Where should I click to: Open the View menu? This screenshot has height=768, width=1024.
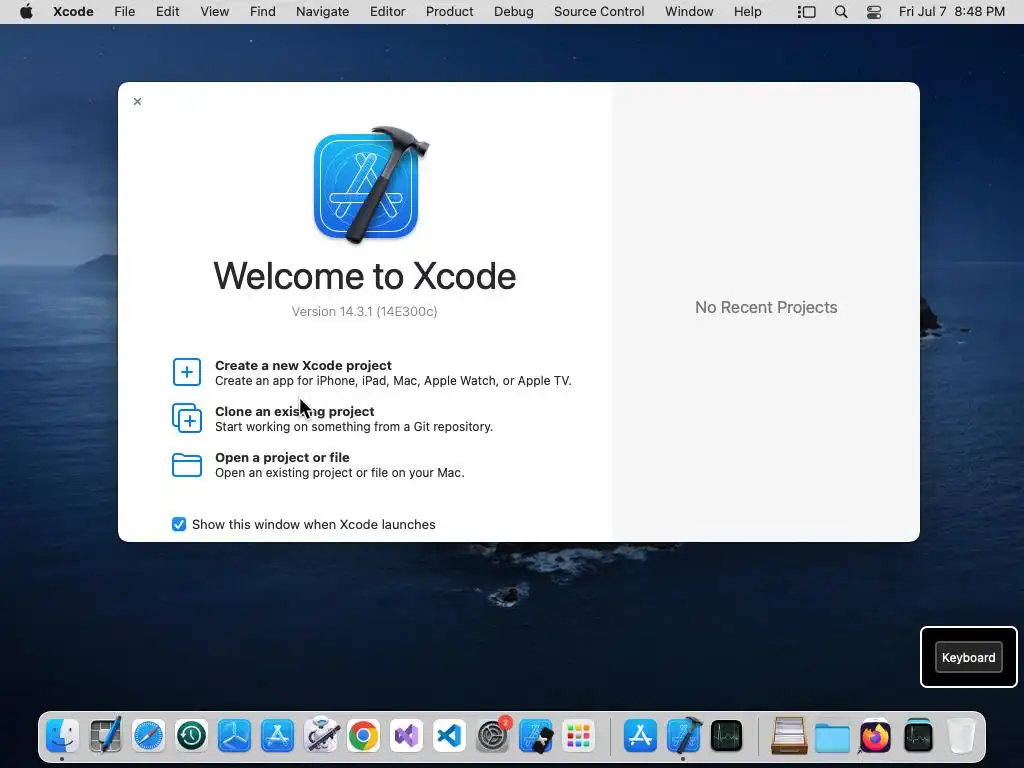(214, 12)
